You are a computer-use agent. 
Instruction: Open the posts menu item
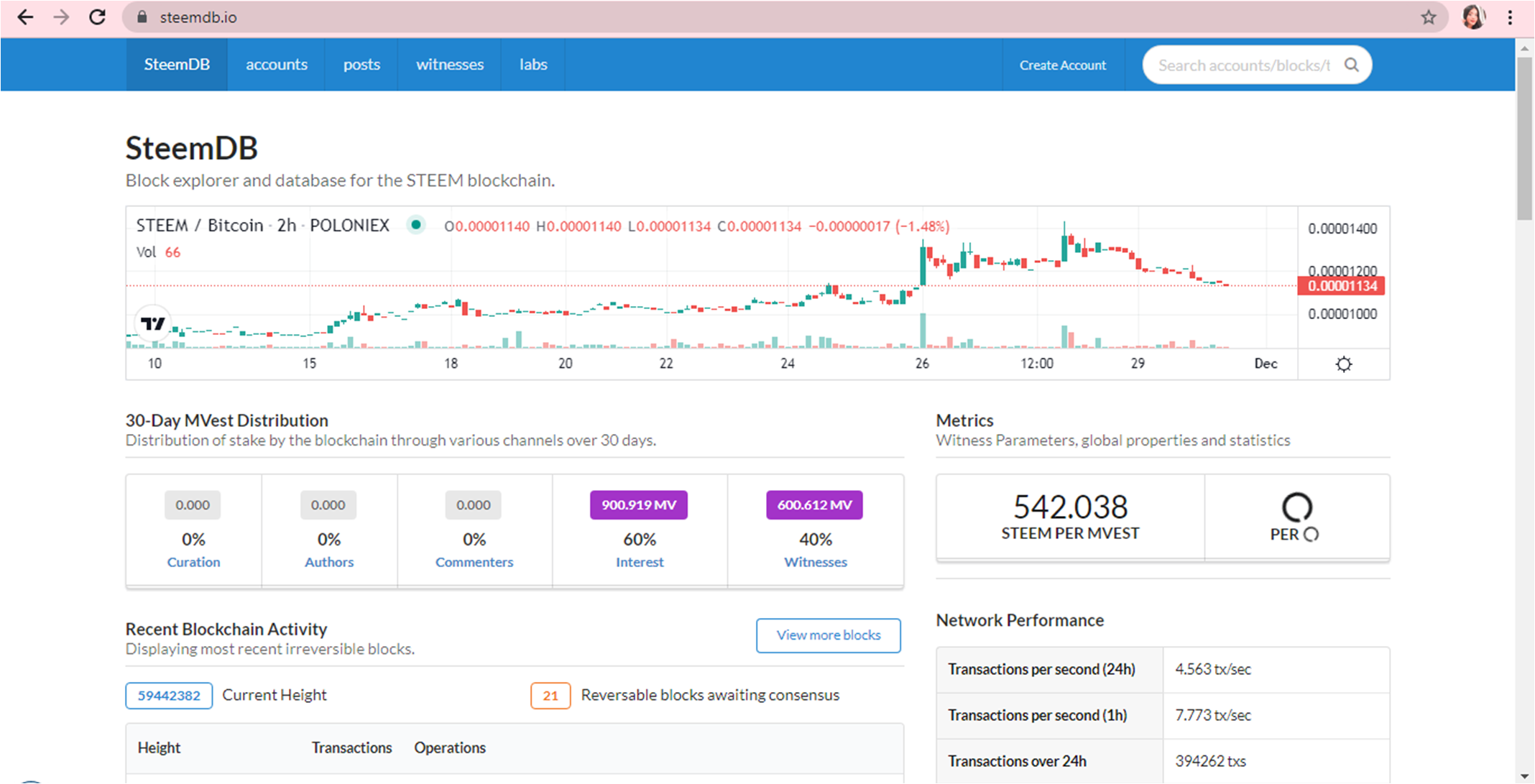[x=361, y=65]
